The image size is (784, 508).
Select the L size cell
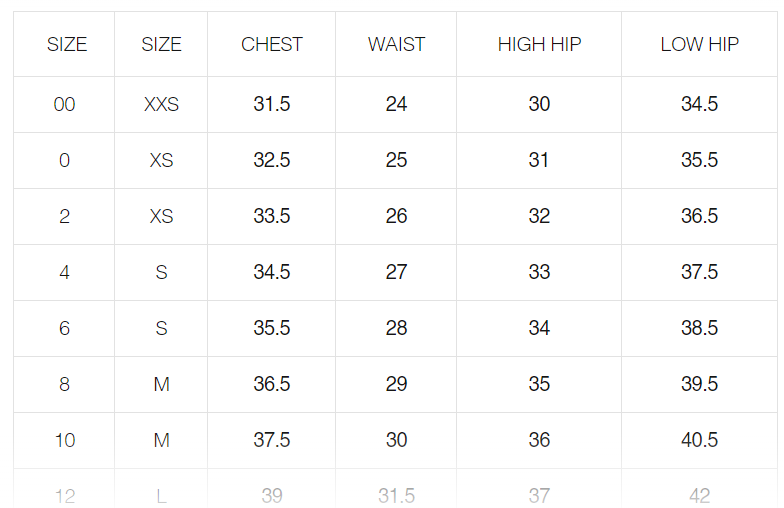point(161,496)
